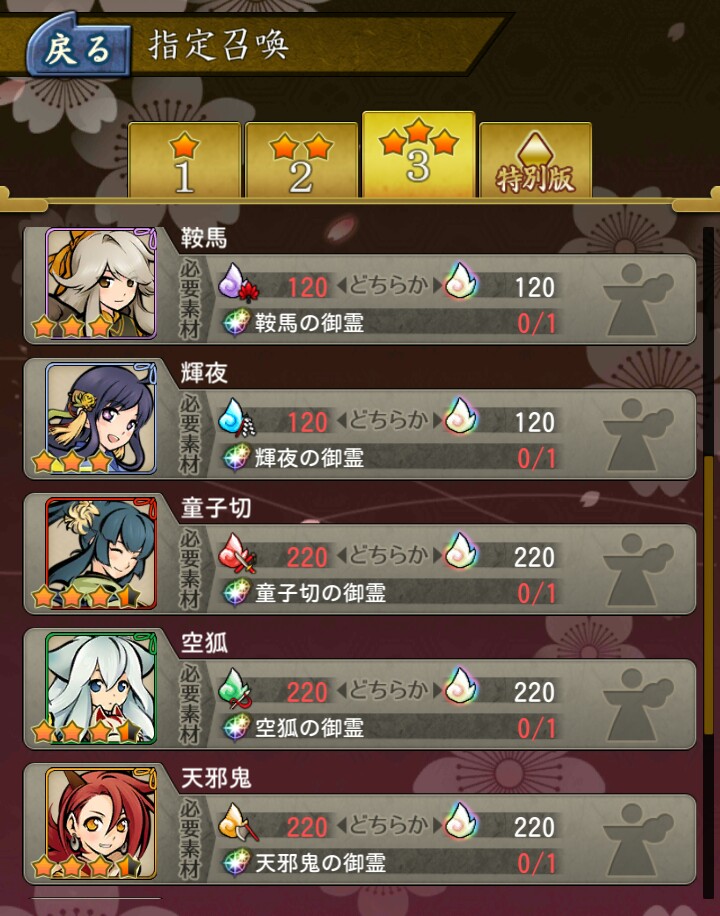Tap the 戻る back button
The width and height of the screenshot is (720, 916).
click(x=79, y=49)
